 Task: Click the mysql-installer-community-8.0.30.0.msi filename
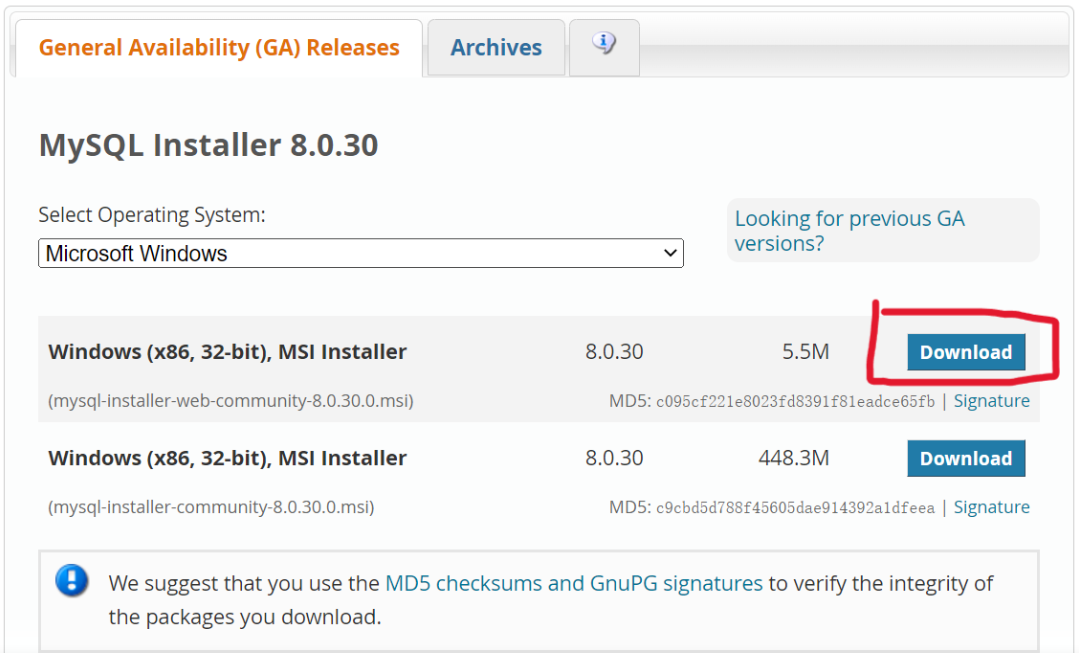pyautogui.click(x=211, y=507)
